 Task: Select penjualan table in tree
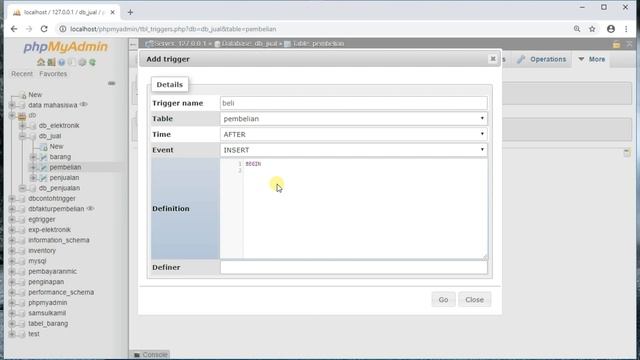(x=64, y=178)
